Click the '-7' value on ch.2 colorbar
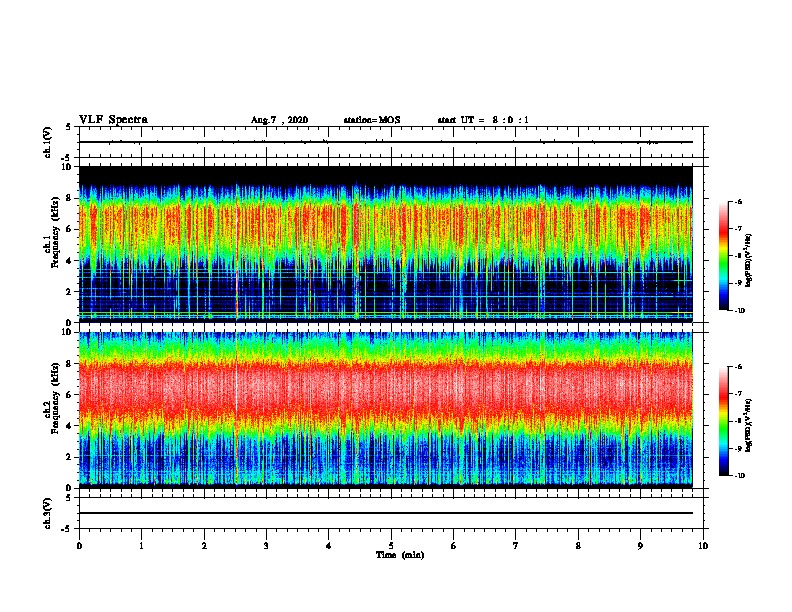The width and height of the screenshot is (792, 612). [x=738, y=394]
